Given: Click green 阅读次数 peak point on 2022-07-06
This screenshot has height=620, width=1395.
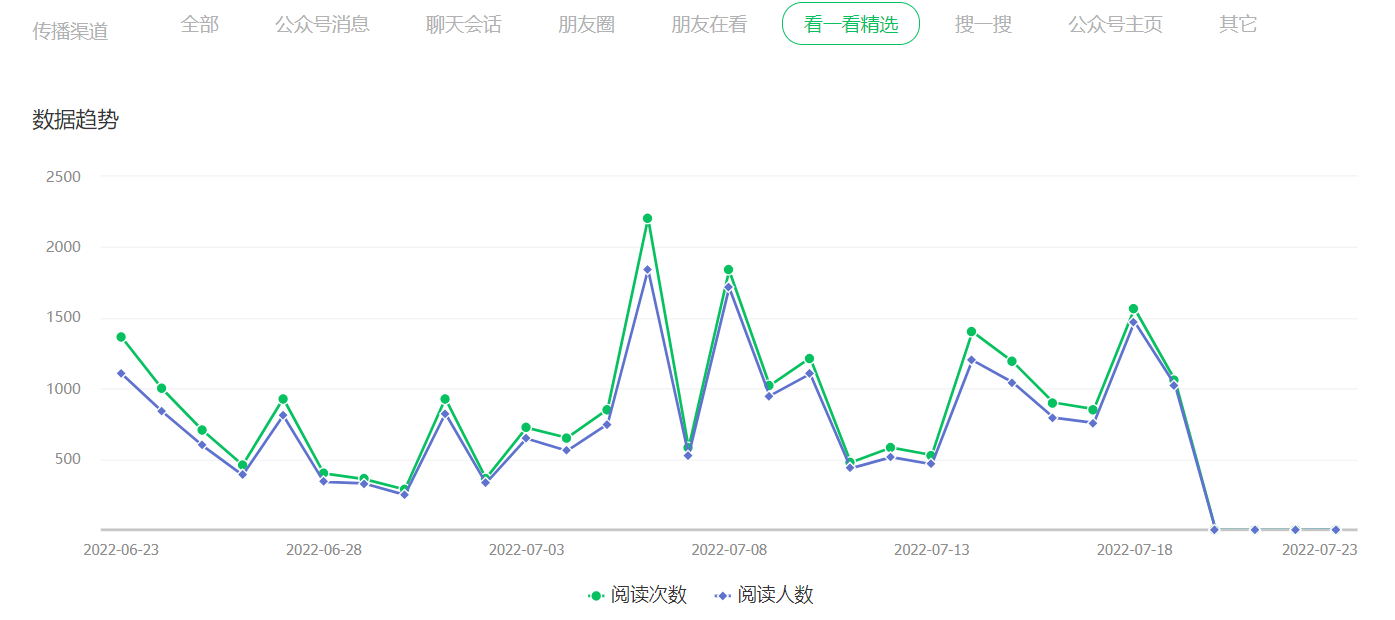Looking at the screenshot, I should 647,218.
